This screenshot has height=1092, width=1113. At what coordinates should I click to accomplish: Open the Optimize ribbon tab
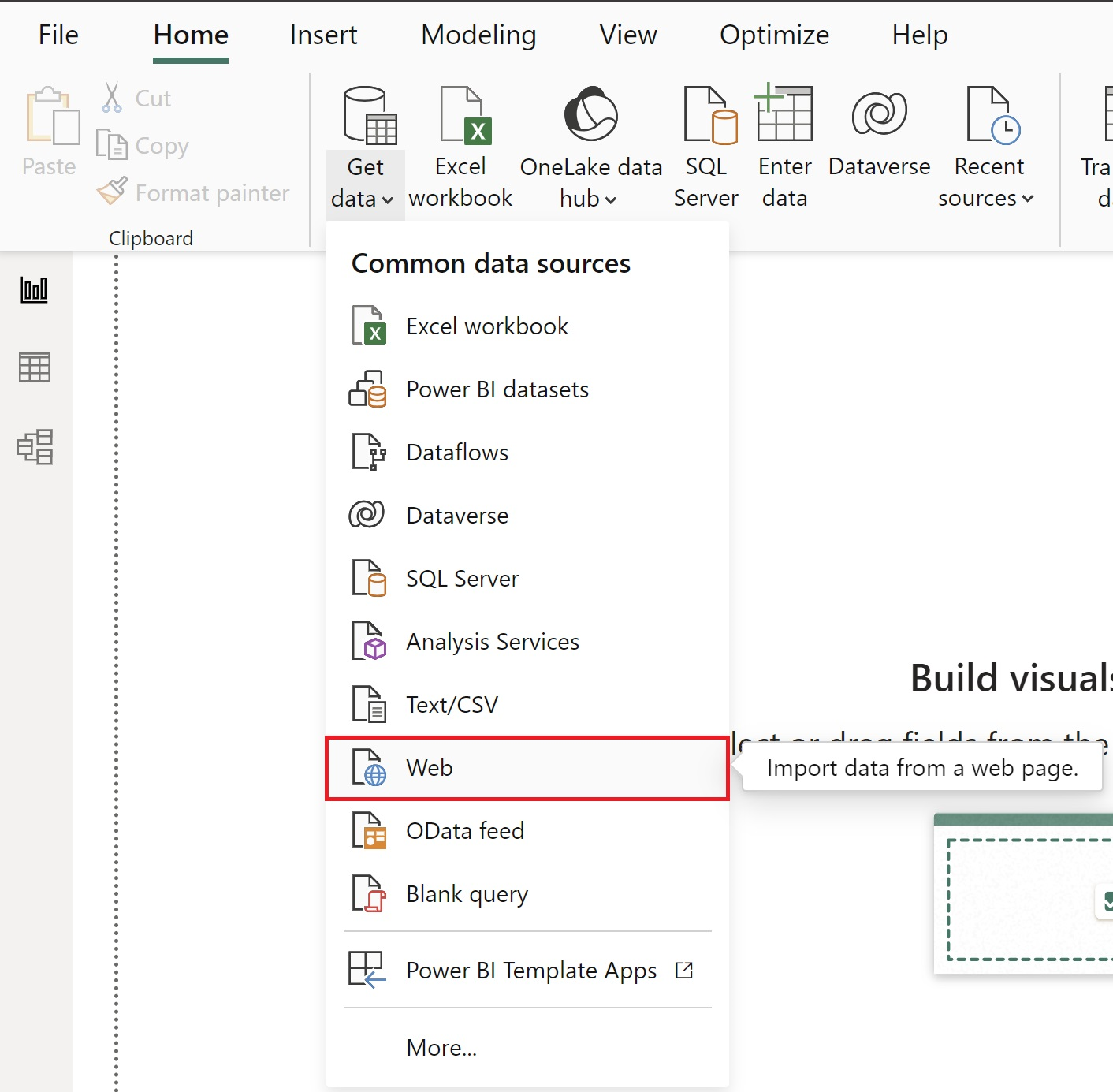point(774,35)
